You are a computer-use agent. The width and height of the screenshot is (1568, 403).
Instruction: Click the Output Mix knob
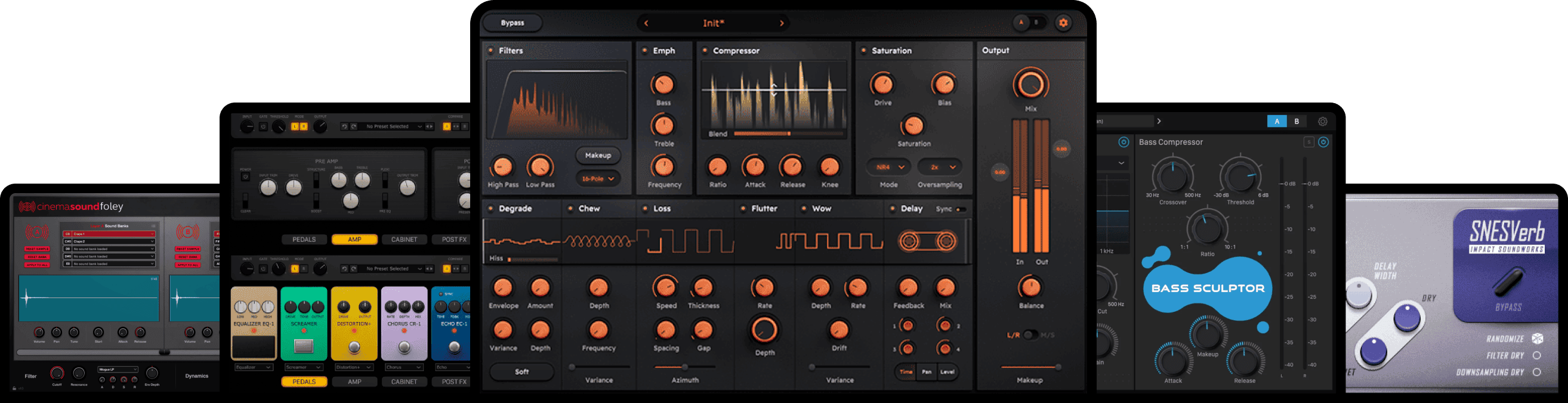tap(1030, 84)
